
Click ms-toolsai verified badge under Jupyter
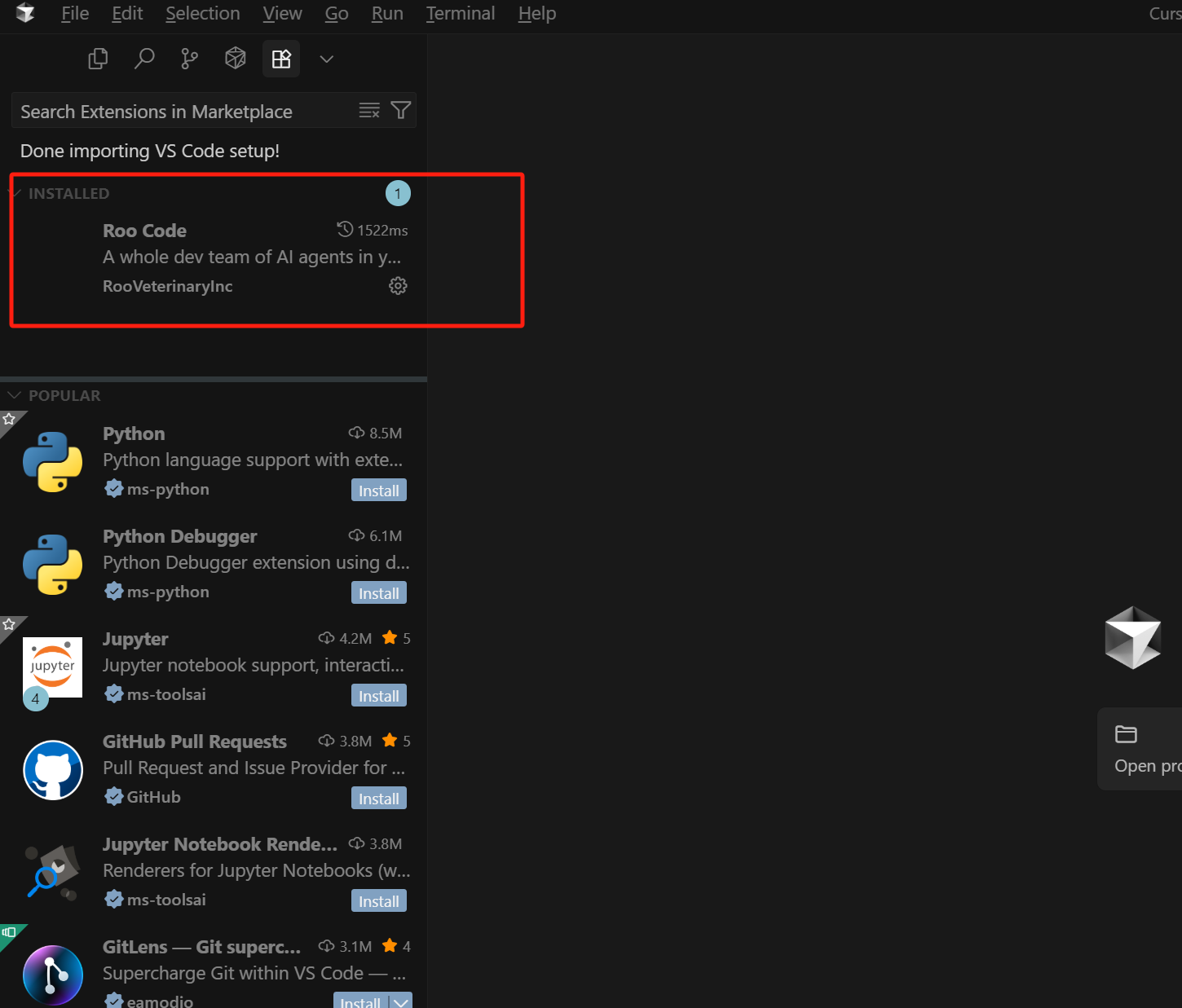pos(114,694)
